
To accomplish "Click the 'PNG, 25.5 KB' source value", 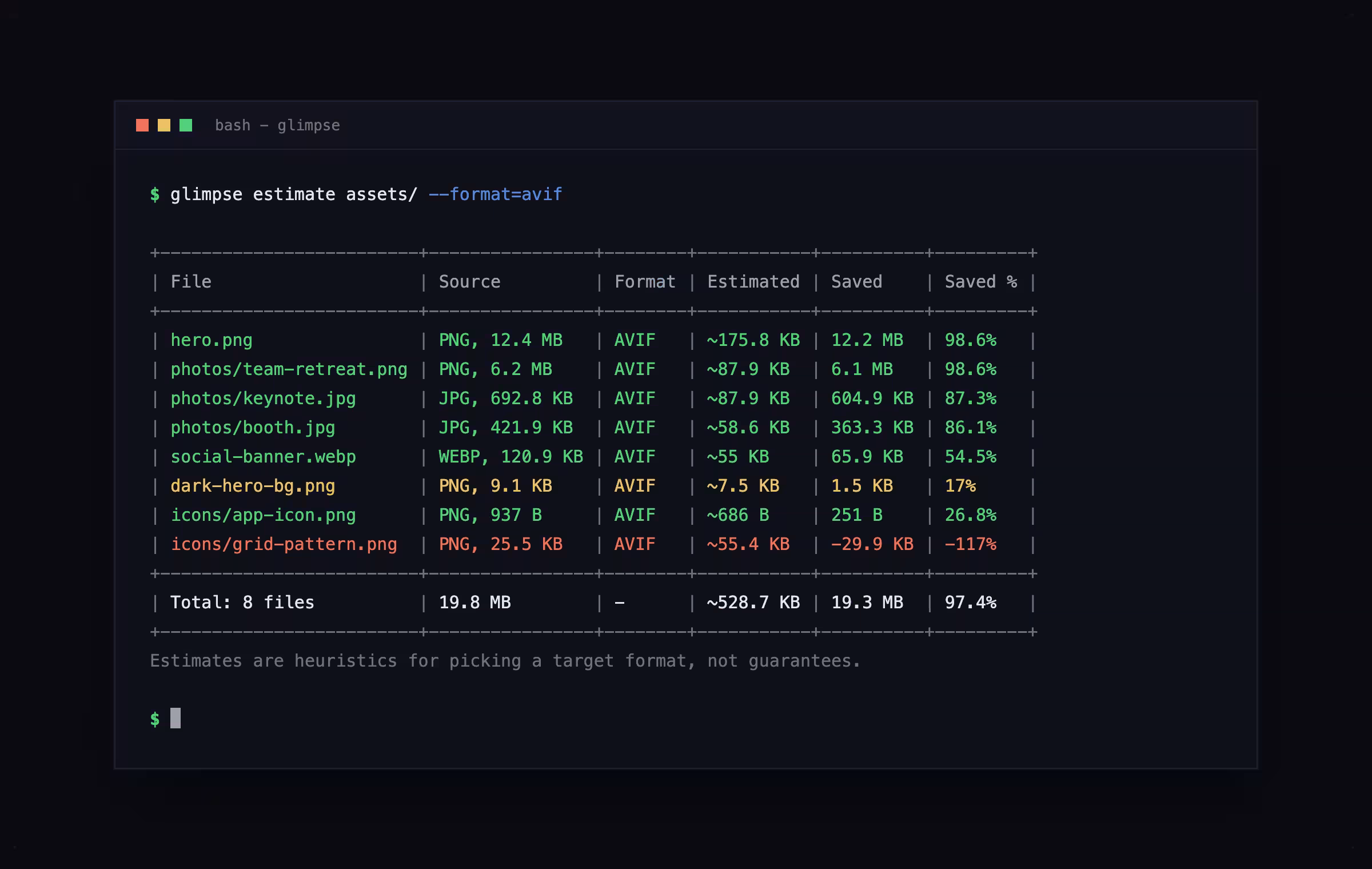I will click(501, 544).
